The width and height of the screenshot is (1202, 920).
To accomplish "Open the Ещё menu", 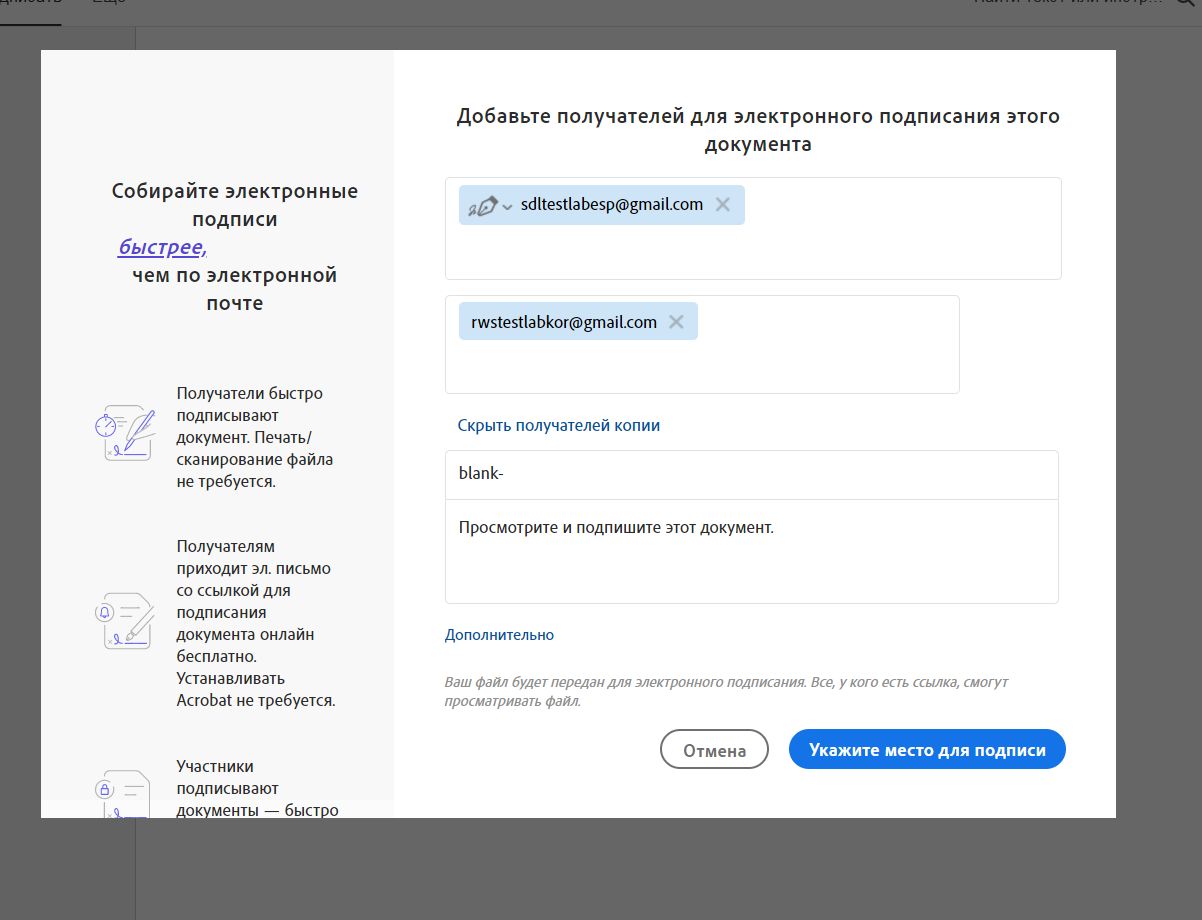I will (106, 3).
